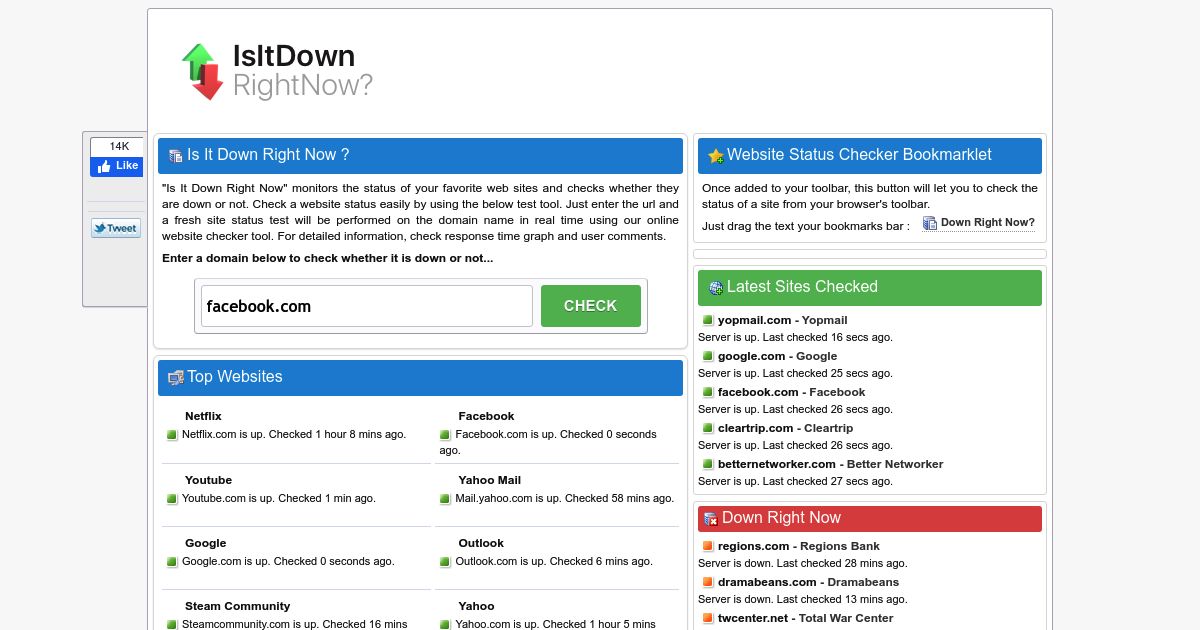Click the Tweet button

tap(115, 227)
